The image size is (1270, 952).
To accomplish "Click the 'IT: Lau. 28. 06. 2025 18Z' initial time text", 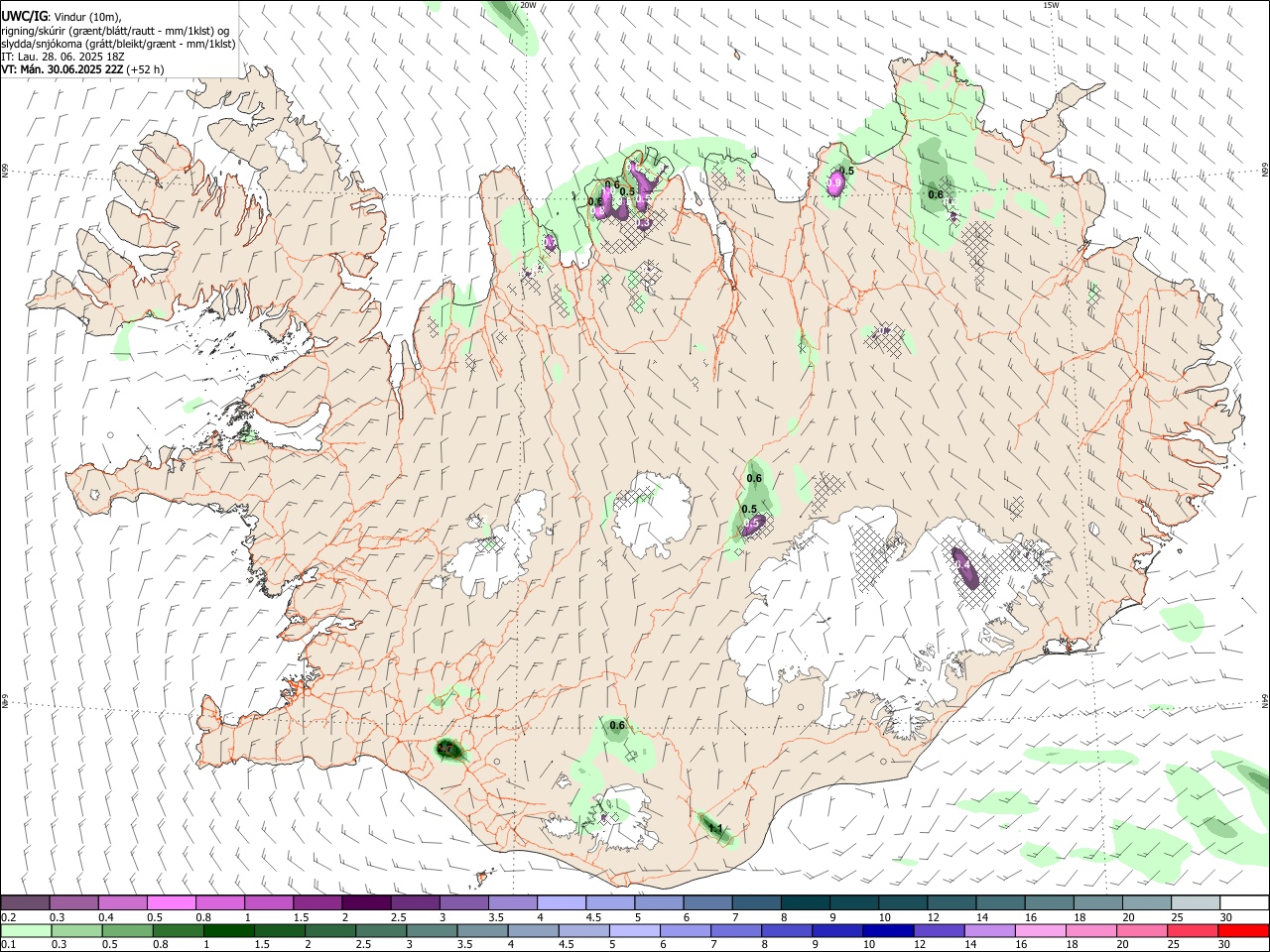I will coord(62,57).
